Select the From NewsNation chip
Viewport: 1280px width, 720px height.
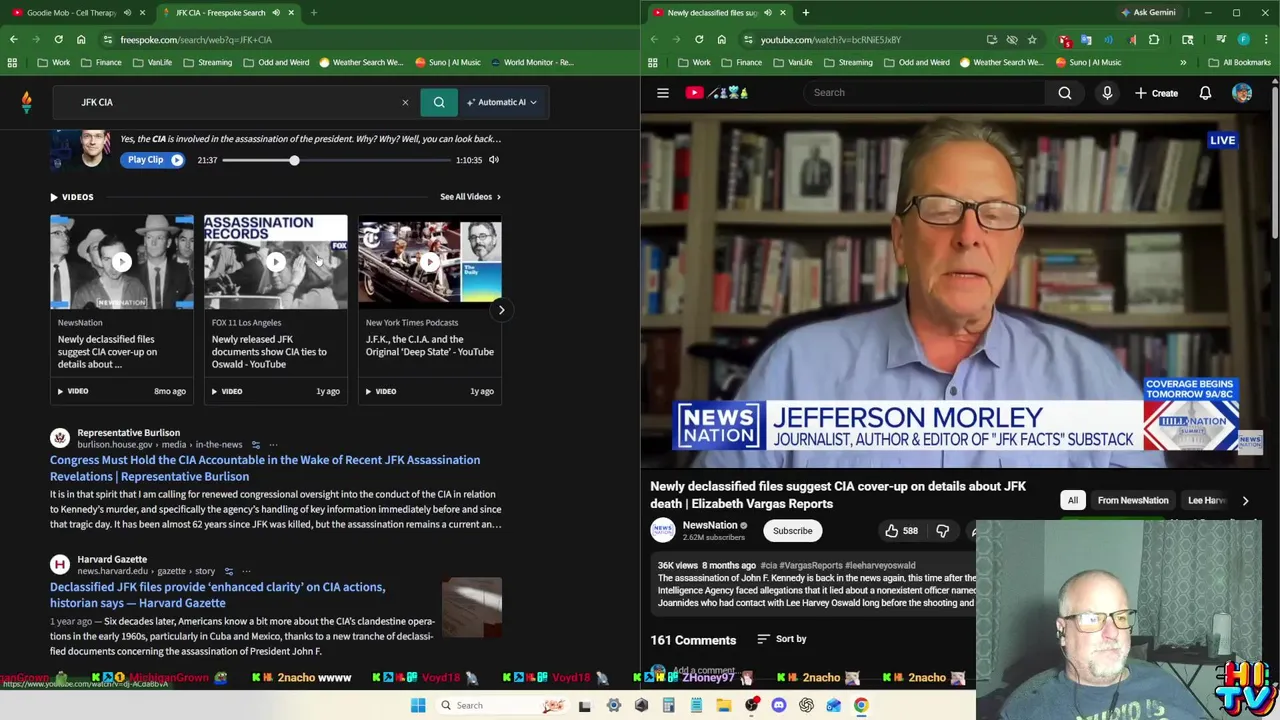1133,500
